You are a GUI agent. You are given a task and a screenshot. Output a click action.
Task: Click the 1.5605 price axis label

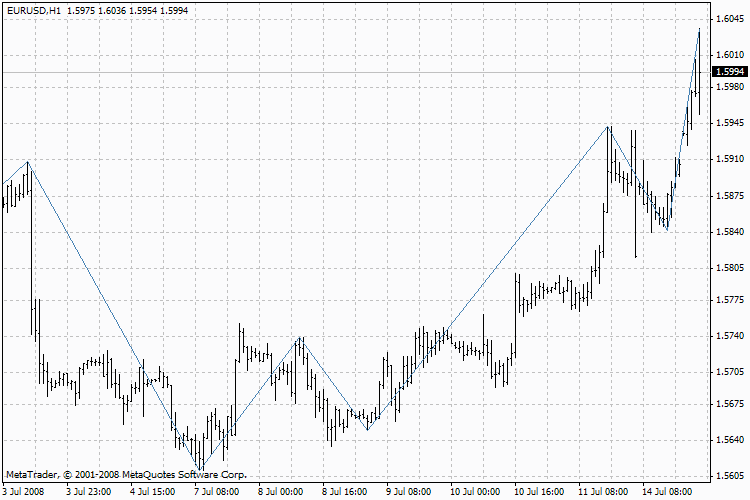(x=730, y=476)
